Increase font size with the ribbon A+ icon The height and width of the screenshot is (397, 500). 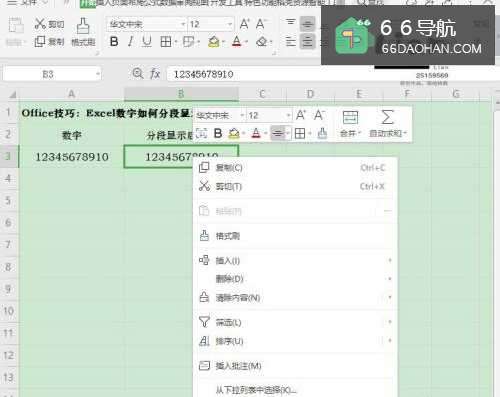coord(244,24)
